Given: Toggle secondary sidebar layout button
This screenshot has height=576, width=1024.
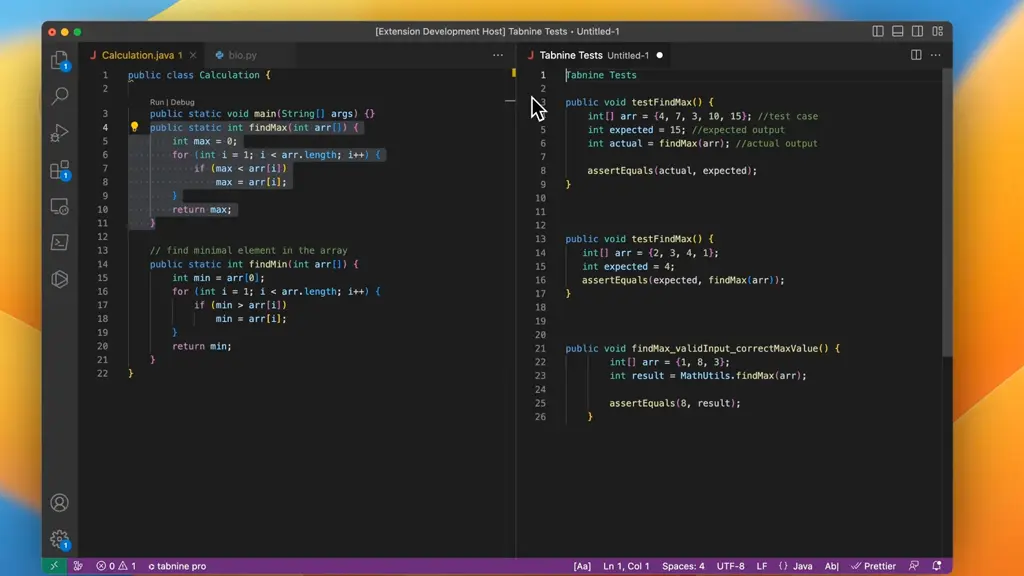Looking at the screenshot, I should coord(918,31).
